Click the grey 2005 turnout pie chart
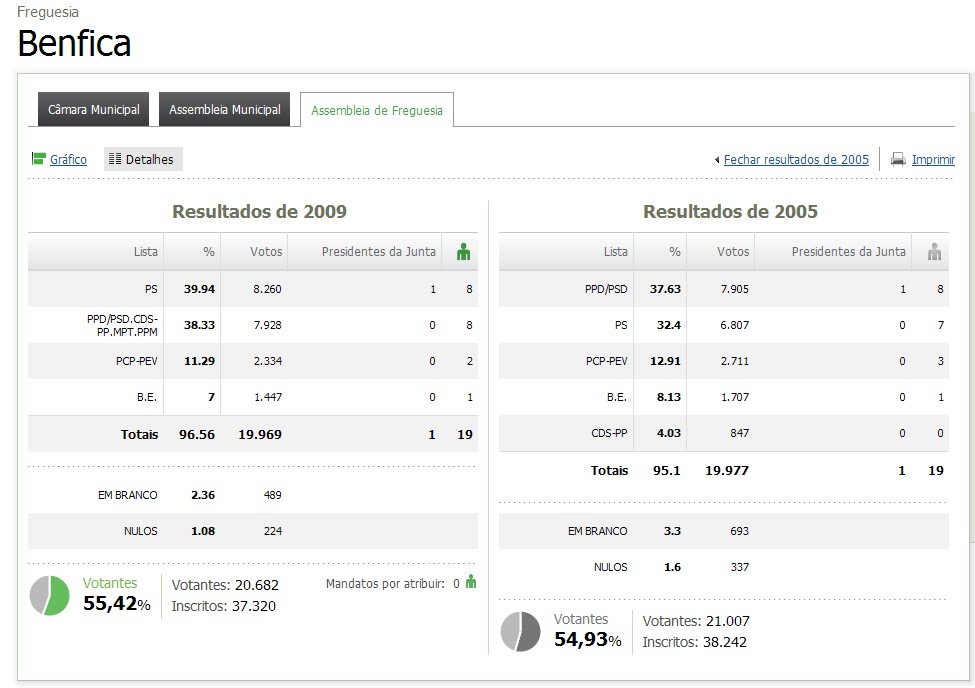975x688 pixels. click(x=520, y=631)
